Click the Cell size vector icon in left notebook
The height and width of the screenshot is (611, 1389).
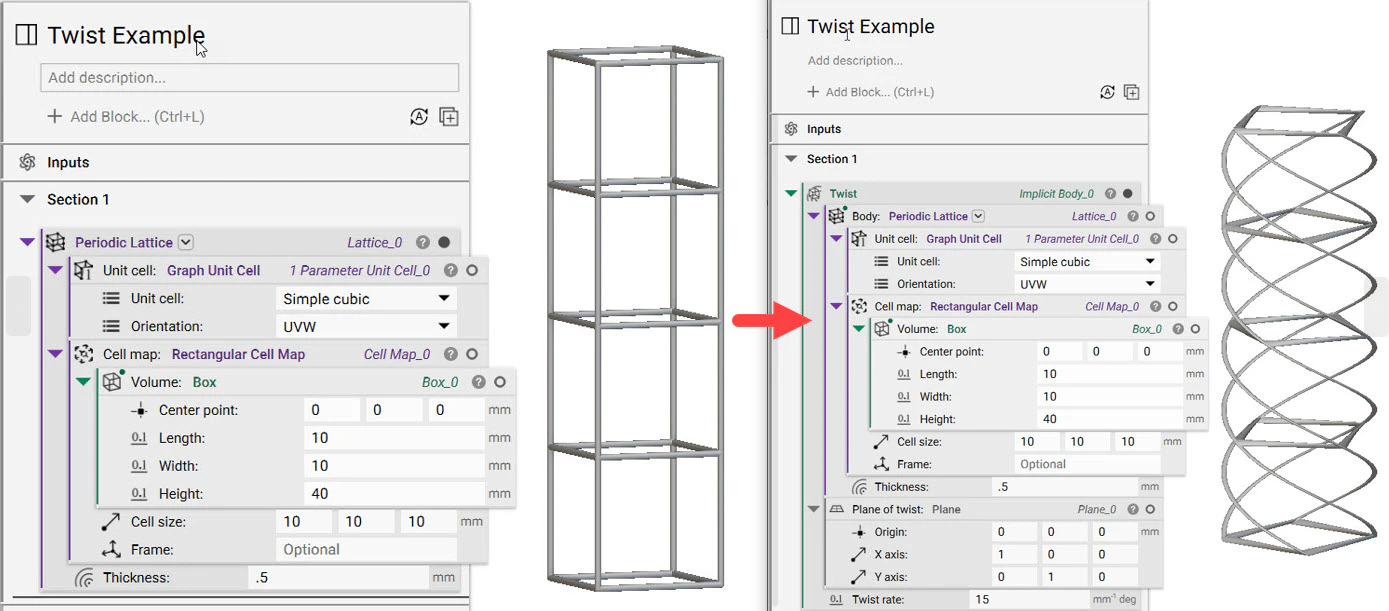pyautogui.click(x=112, y=521)
